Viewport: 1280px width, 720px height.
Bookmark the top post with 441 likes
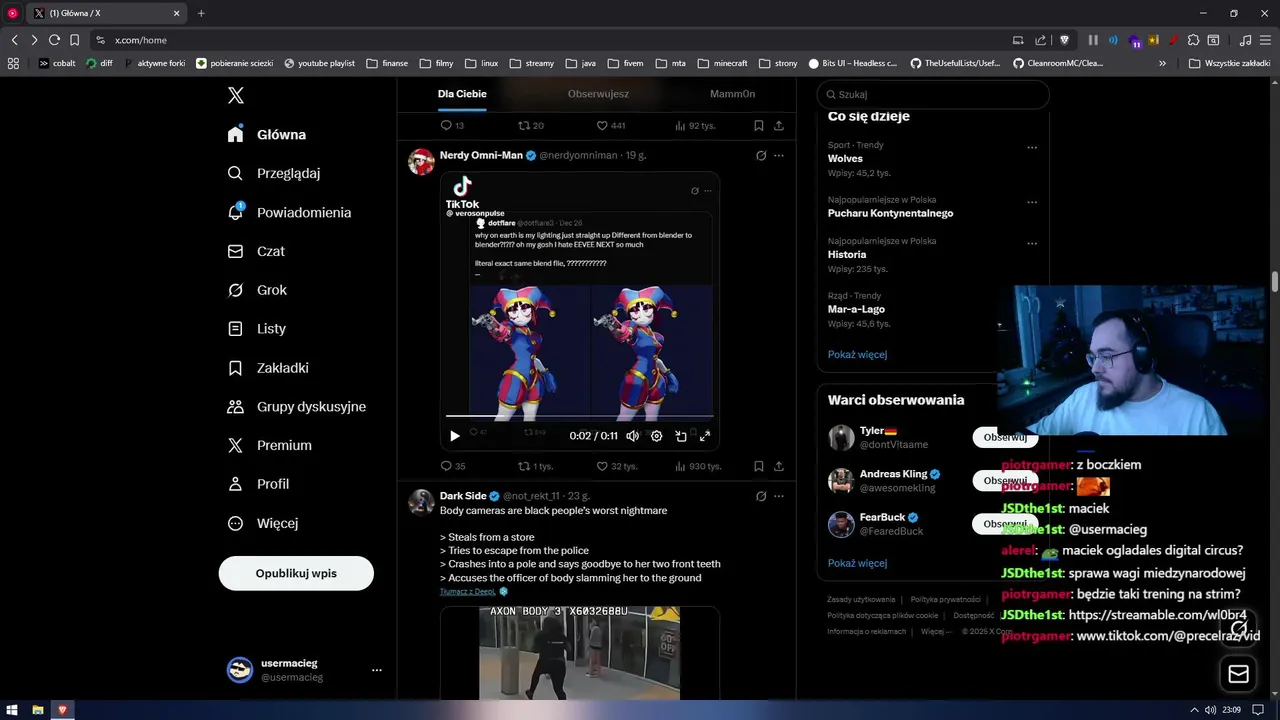759,126
